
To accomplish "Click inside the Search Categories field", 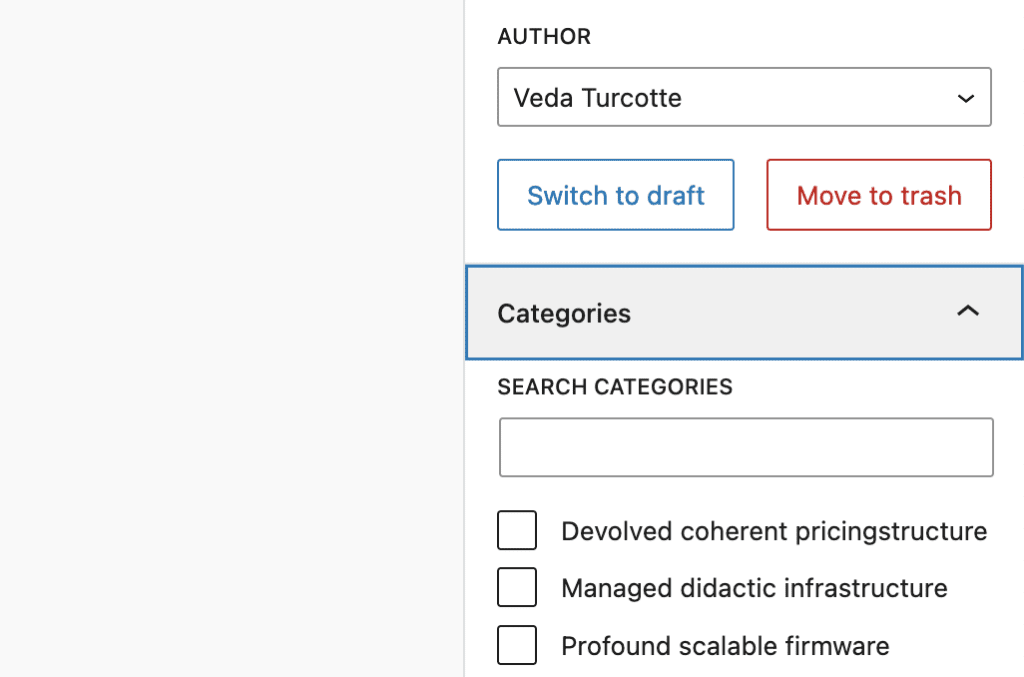I will coord(744,447).
